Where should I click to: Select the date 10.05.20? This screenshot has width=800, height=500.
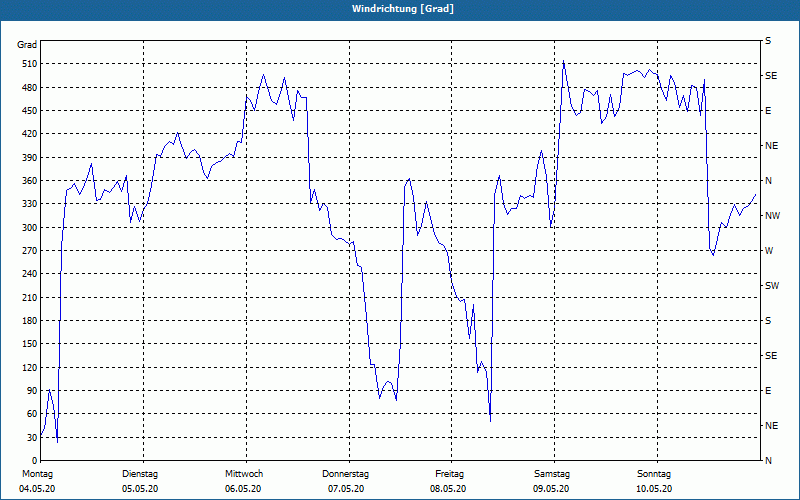[x=655, y=489]
